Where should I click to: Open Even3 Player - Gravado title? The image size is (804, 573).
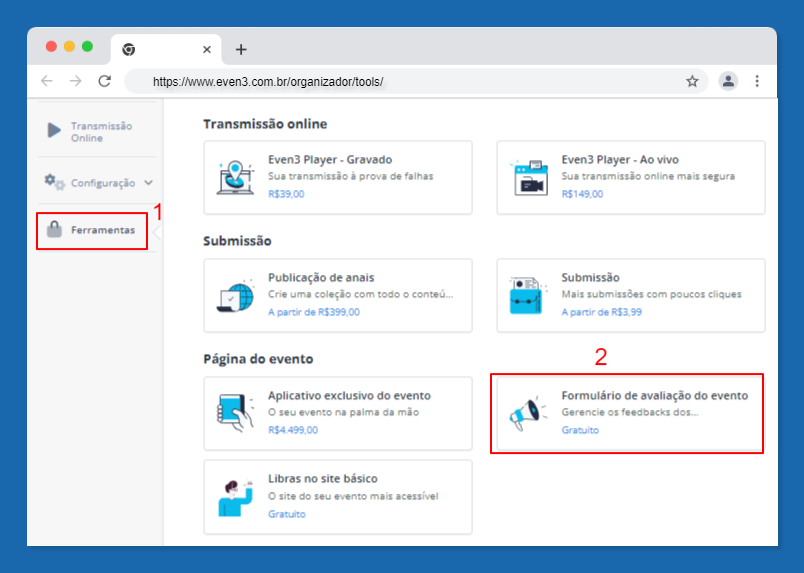pos(330,160)
